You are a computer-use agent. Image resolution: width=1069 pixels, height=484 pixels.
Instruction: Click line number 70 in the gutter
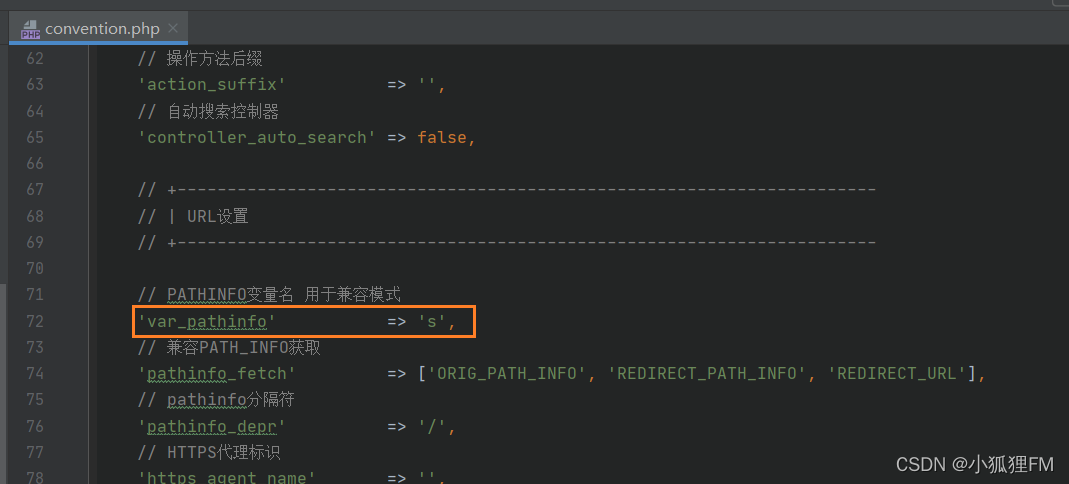(x=35, y=268)
